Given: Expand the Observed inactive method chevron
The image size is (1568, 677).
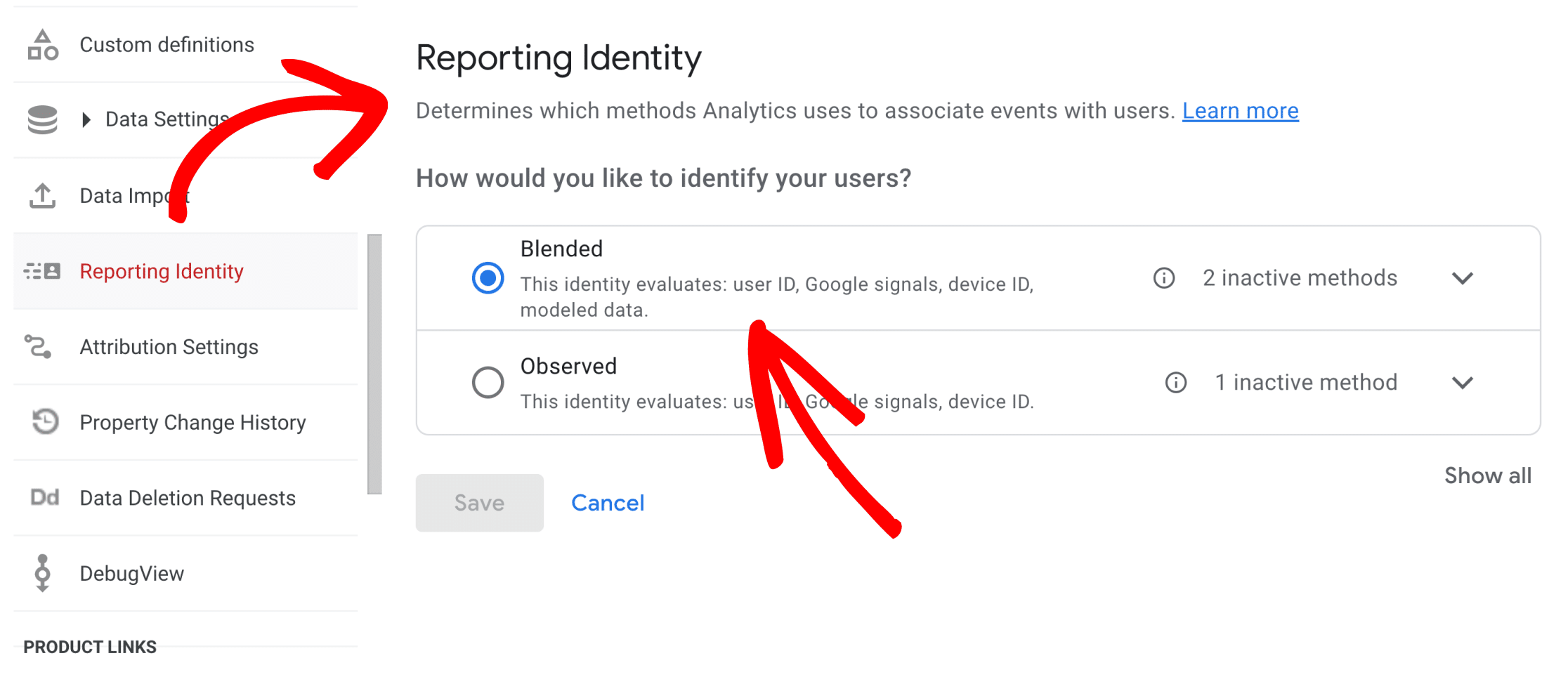Looking at the screenshot, I should pos(1463,383).
